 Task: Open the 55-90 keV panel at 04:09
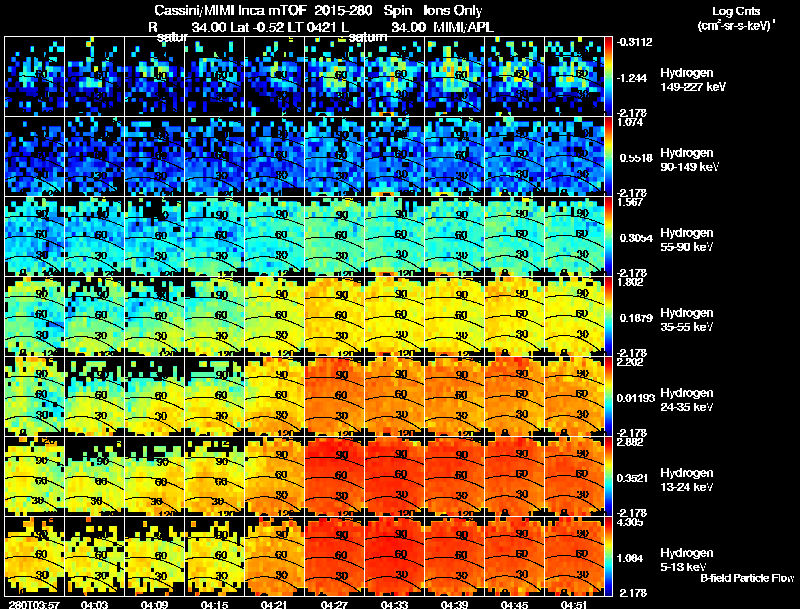155,237
